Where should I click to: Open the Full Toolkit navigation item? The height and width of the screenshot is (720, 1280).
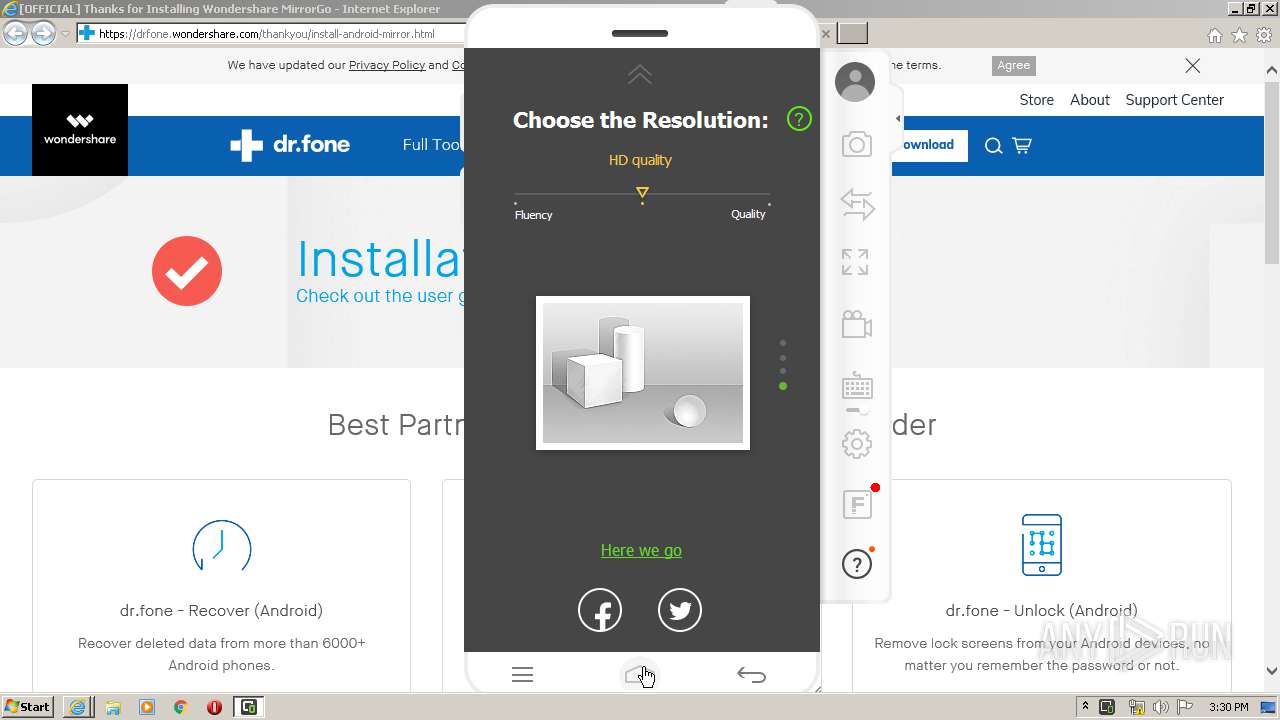(x=433, y=145)
